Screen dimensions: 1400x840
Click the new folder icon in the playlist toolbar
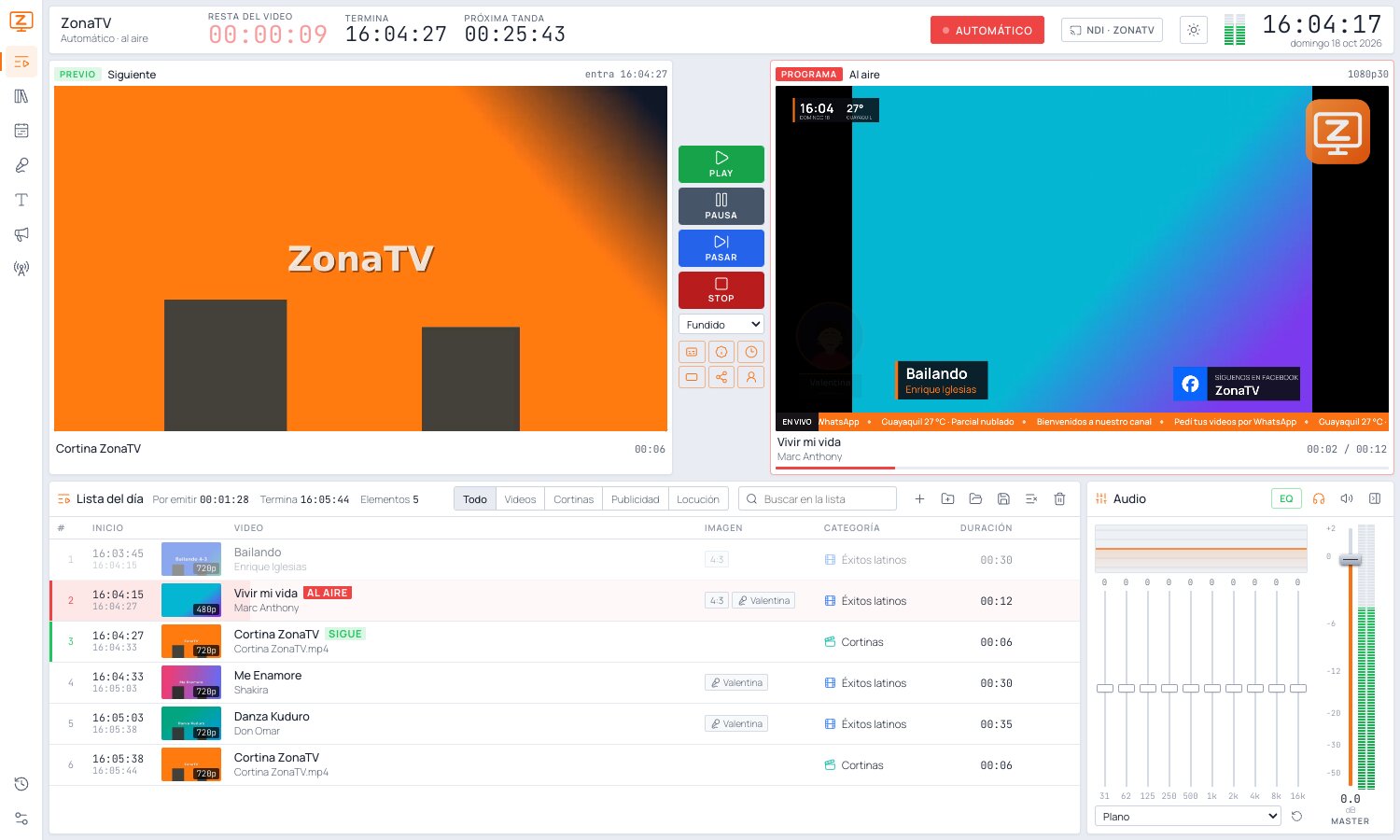click(947, 499)
